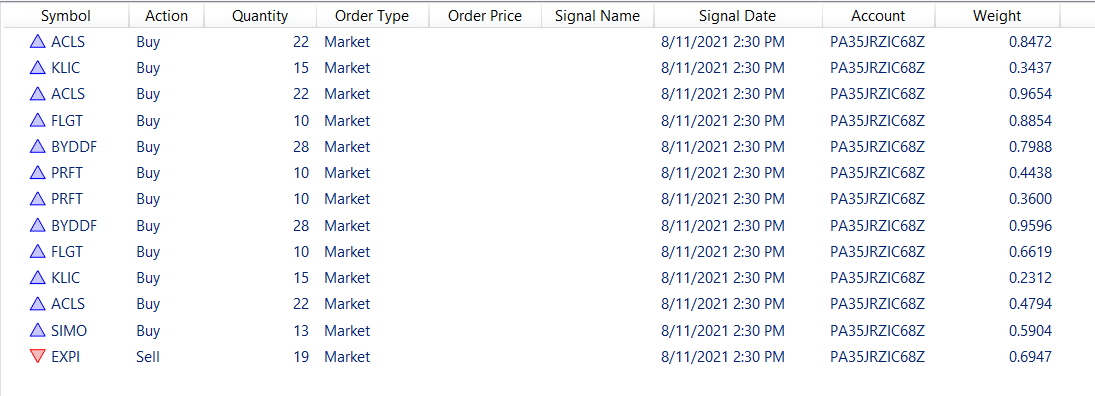Click the Account column header
Screen dimensions: 1095x396
(x=878, y=15)
